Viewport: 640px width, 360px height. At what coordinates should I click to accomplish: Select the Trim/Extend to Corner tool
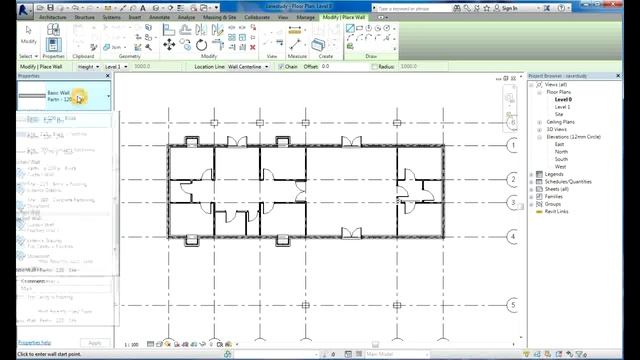point(218,44)
